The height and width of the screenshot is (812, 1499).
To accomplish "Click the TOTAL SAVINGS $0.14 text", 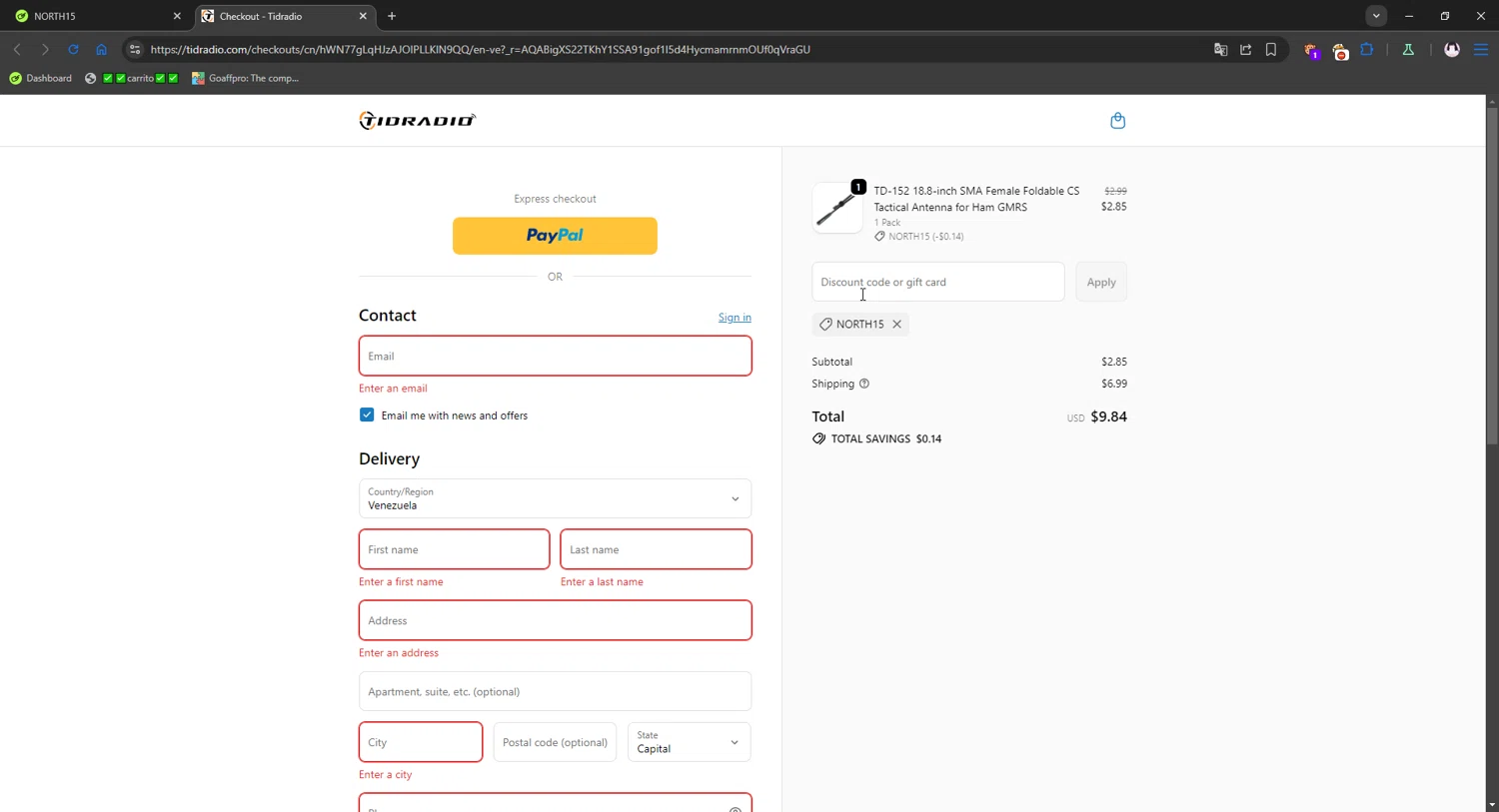I will (886, 438).
